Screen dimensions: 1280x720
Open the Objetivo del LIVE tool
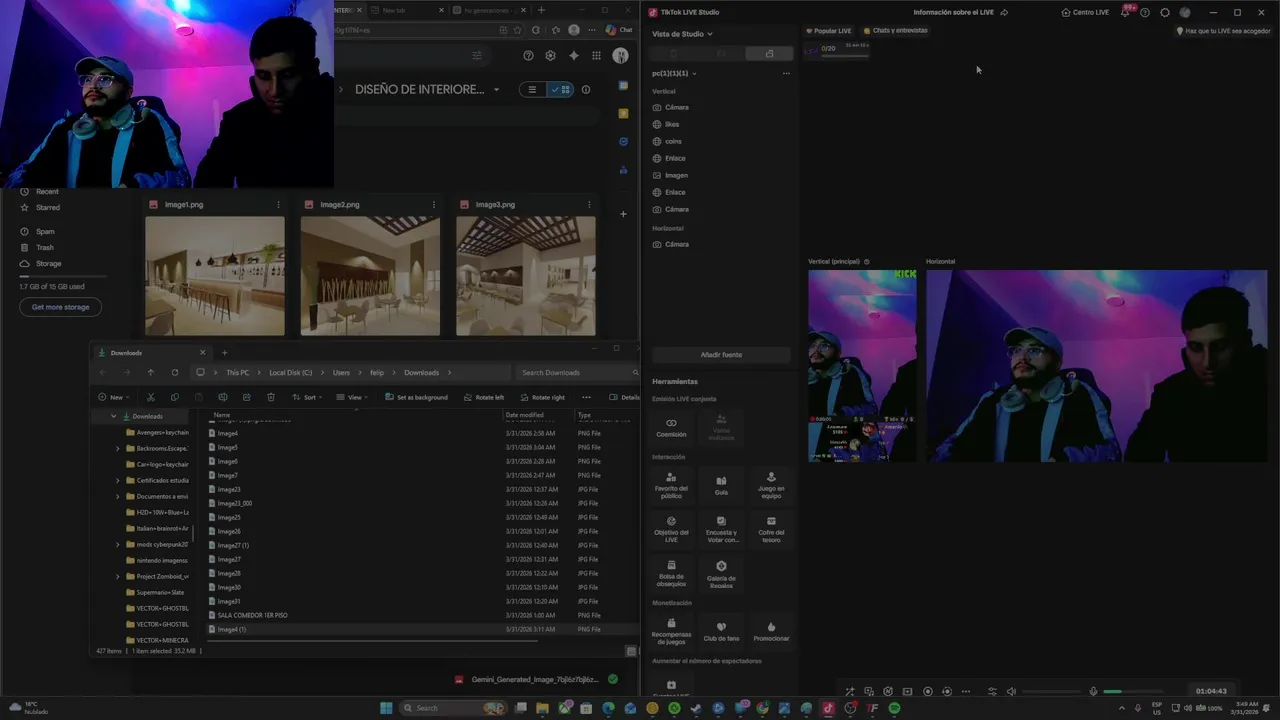pos(671,528)
